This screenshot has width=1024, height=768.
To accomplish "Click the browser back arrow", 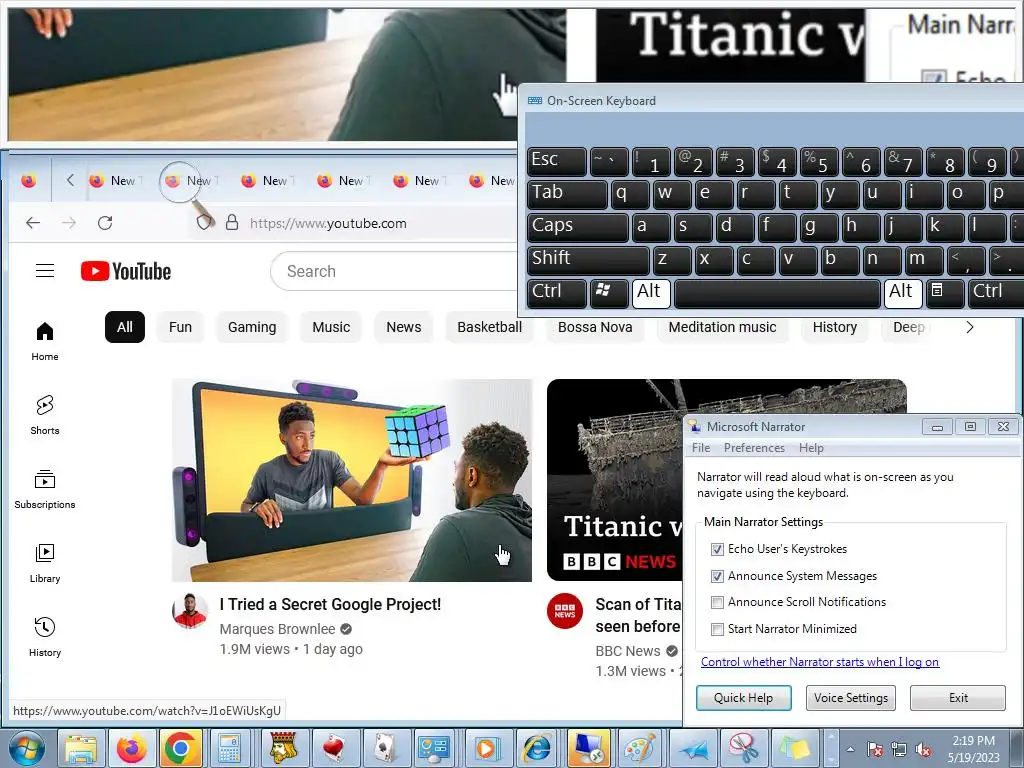I will click(33, 223).
